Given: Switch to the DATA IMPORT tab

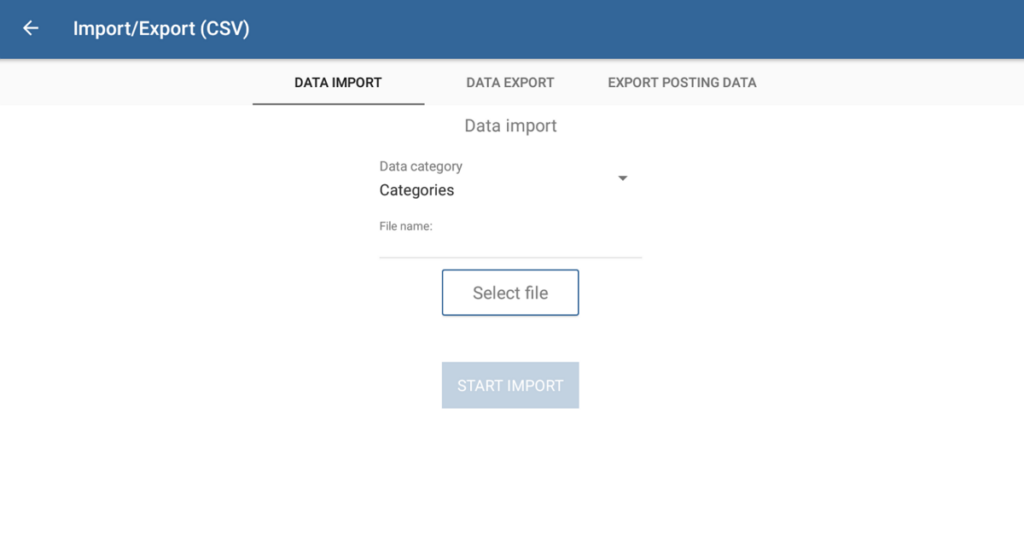Looking at the screenshot, I should 338,83.
